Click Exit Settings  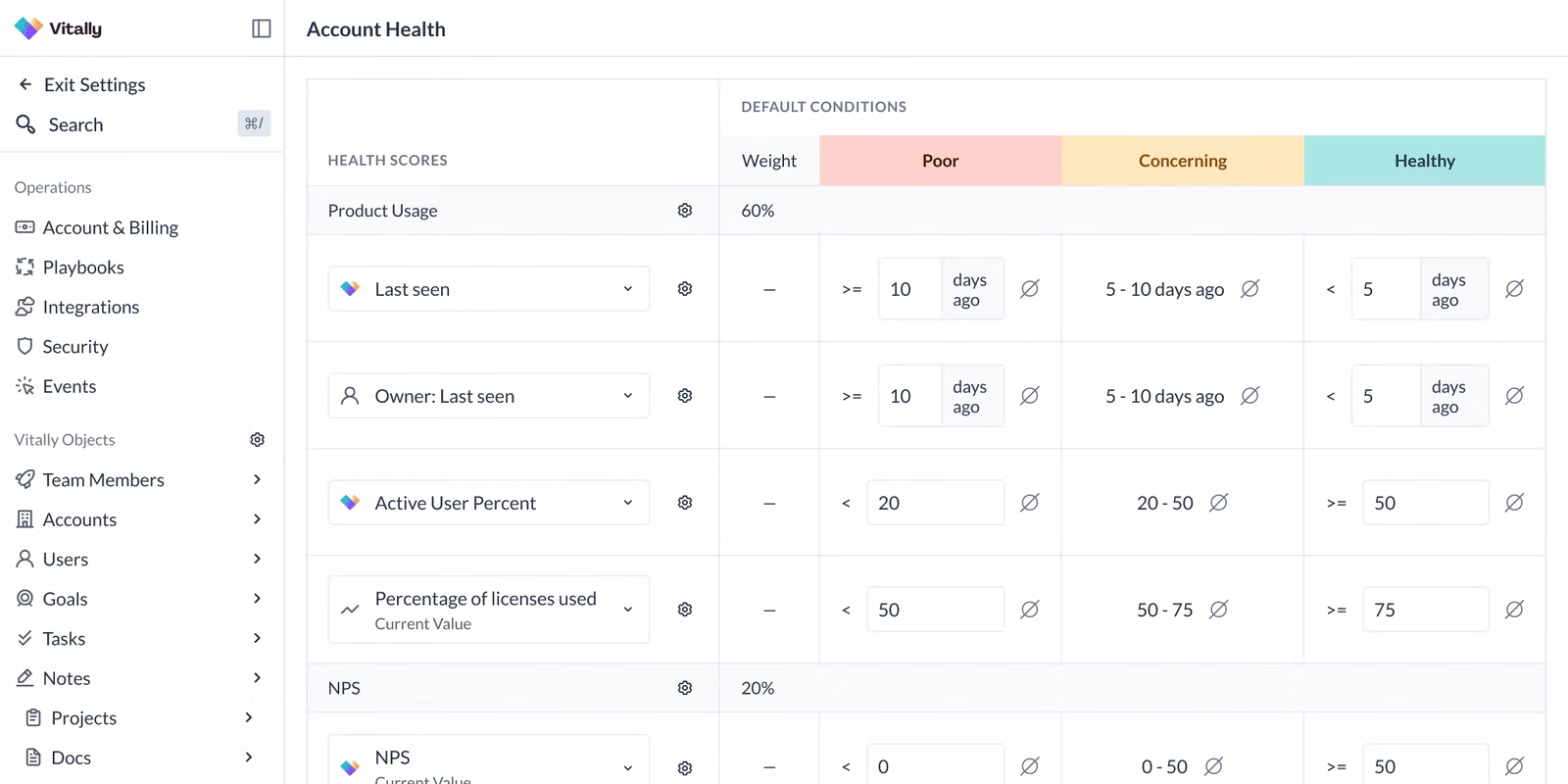click(94, 84)
